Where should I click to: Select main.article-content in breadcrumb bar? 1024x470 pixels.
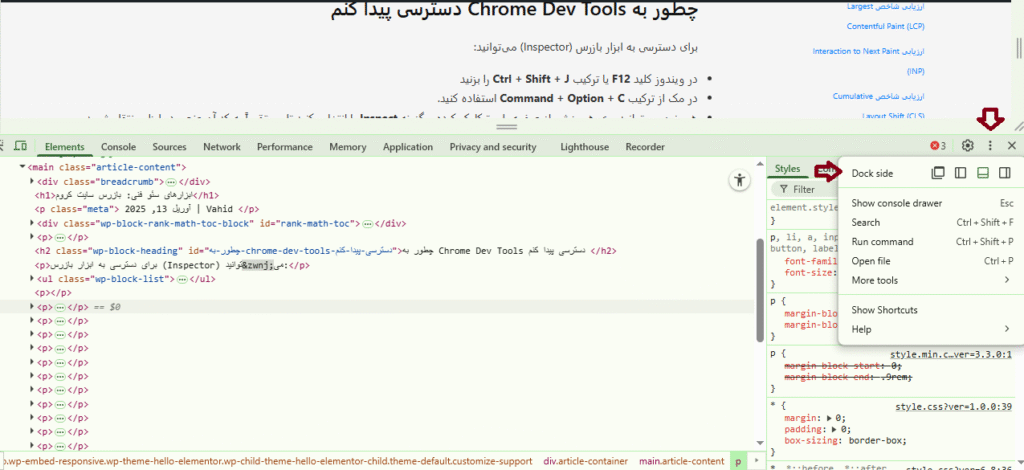[681, 462]
